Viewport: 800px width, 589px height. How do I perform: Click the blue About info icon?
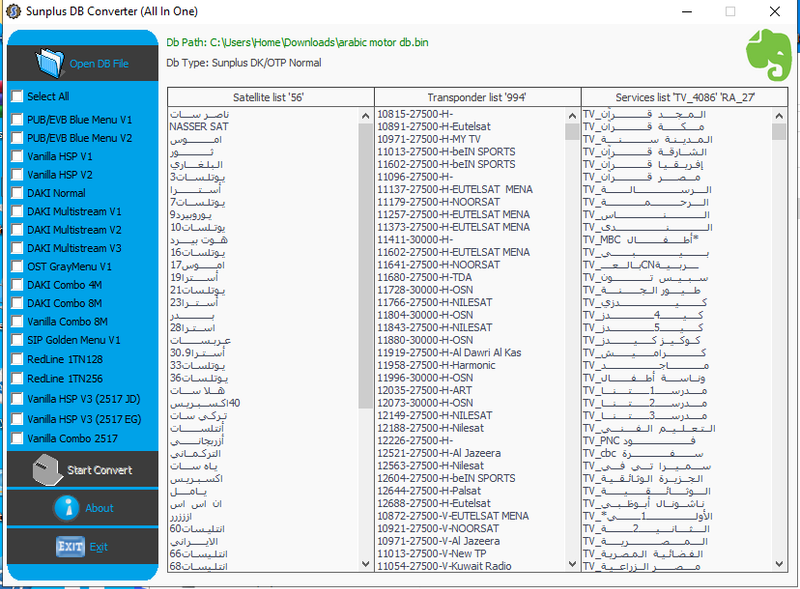67,508
